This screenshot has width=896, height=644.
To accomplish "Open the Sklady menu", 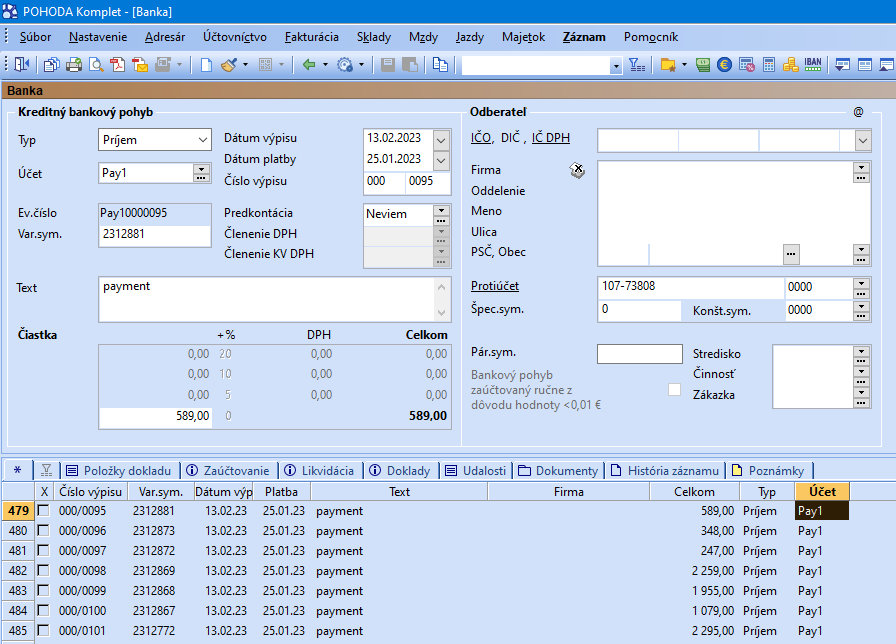I will pos(374,37).
